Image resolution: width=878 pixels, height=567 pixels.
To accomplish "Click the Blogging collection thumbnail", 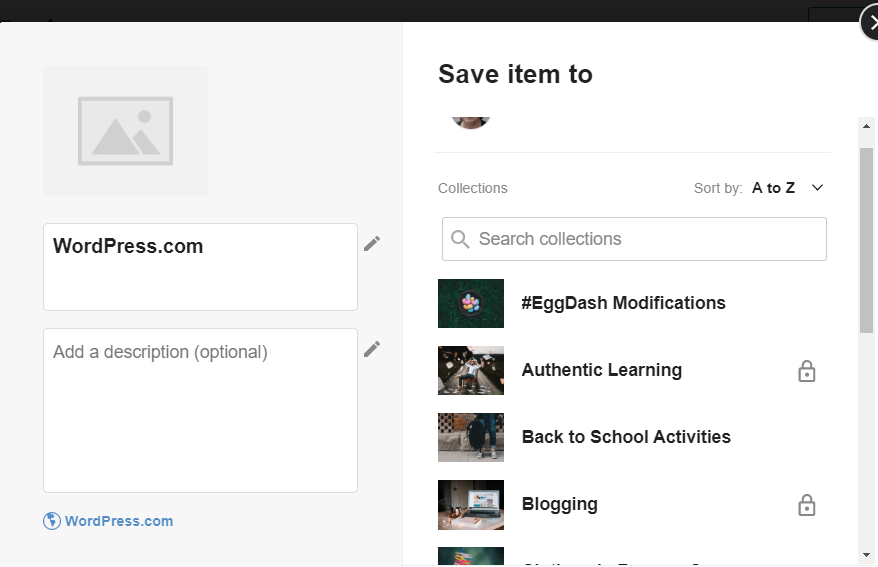I will coord(471,505).
